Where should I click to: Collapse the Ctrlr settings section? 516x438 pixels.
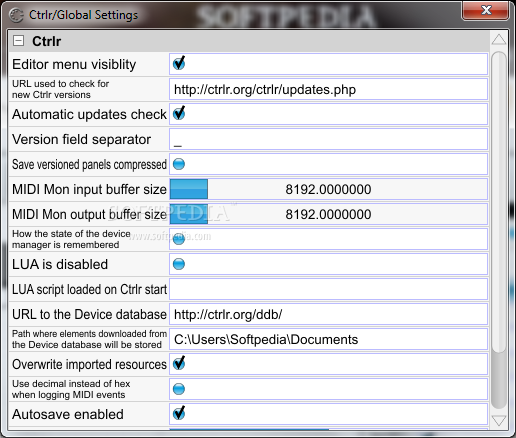point(18,41)
